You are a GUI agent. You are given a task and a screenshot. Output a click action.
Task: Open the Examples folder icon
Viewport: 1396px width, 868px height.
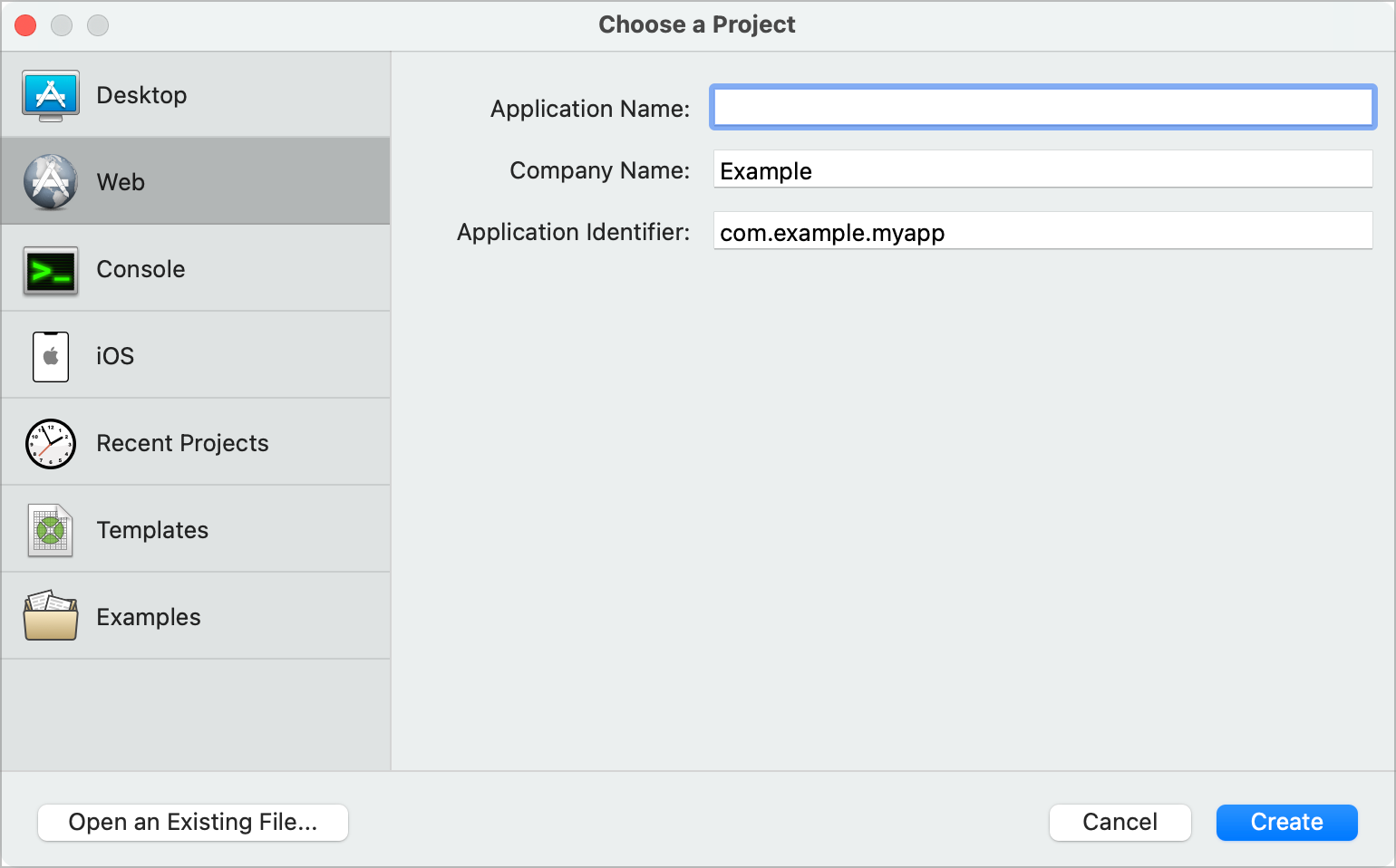[x=51, y=617]
